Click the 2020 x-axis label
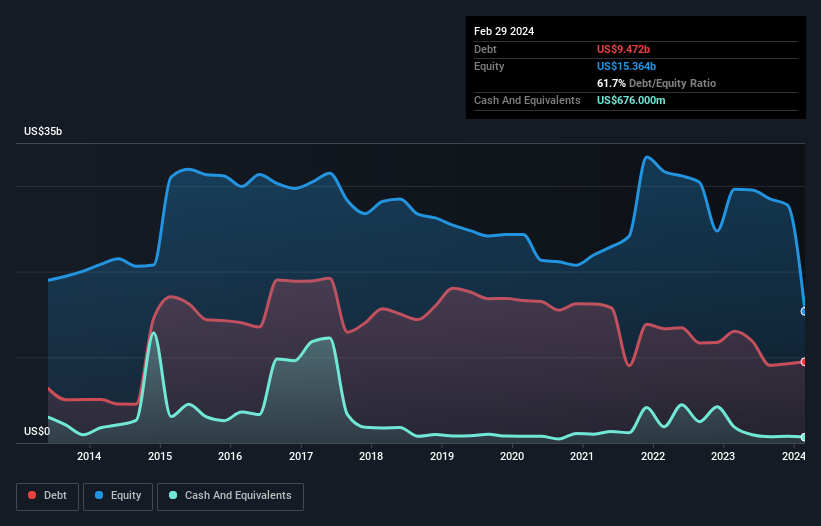 click(x=512, y=456)
